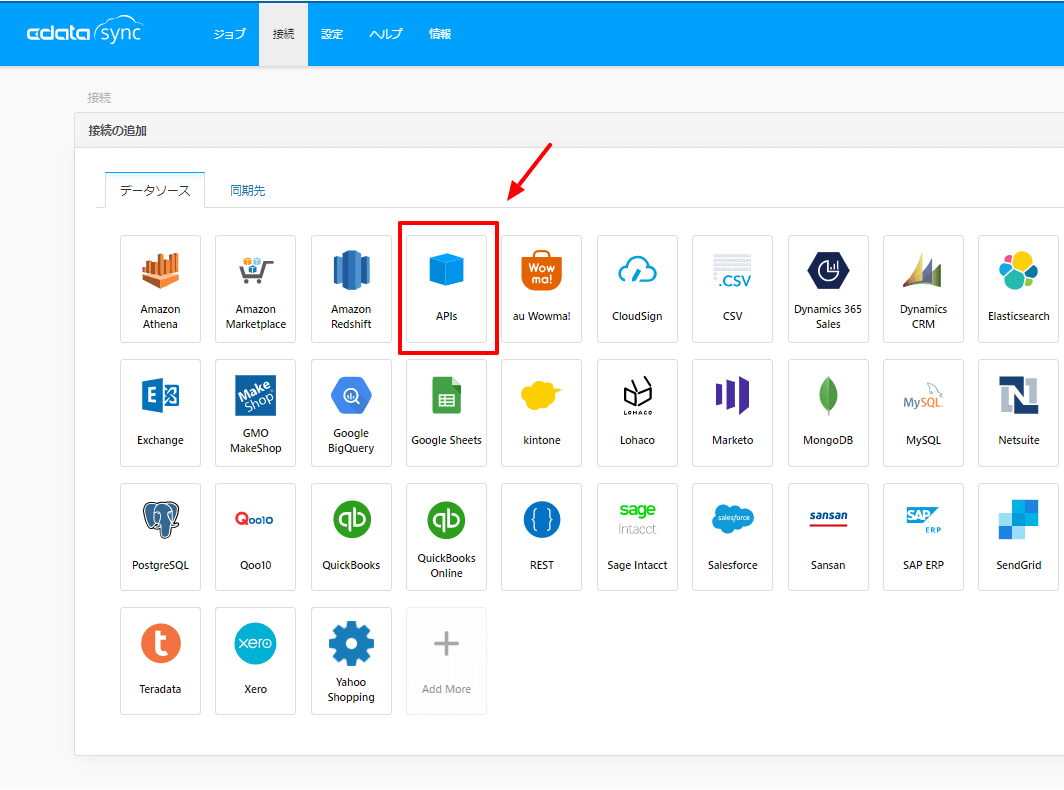The image size is (1064, 790).
Task: Choose the Amazon Marketplace data source
Action: point(256,289)
